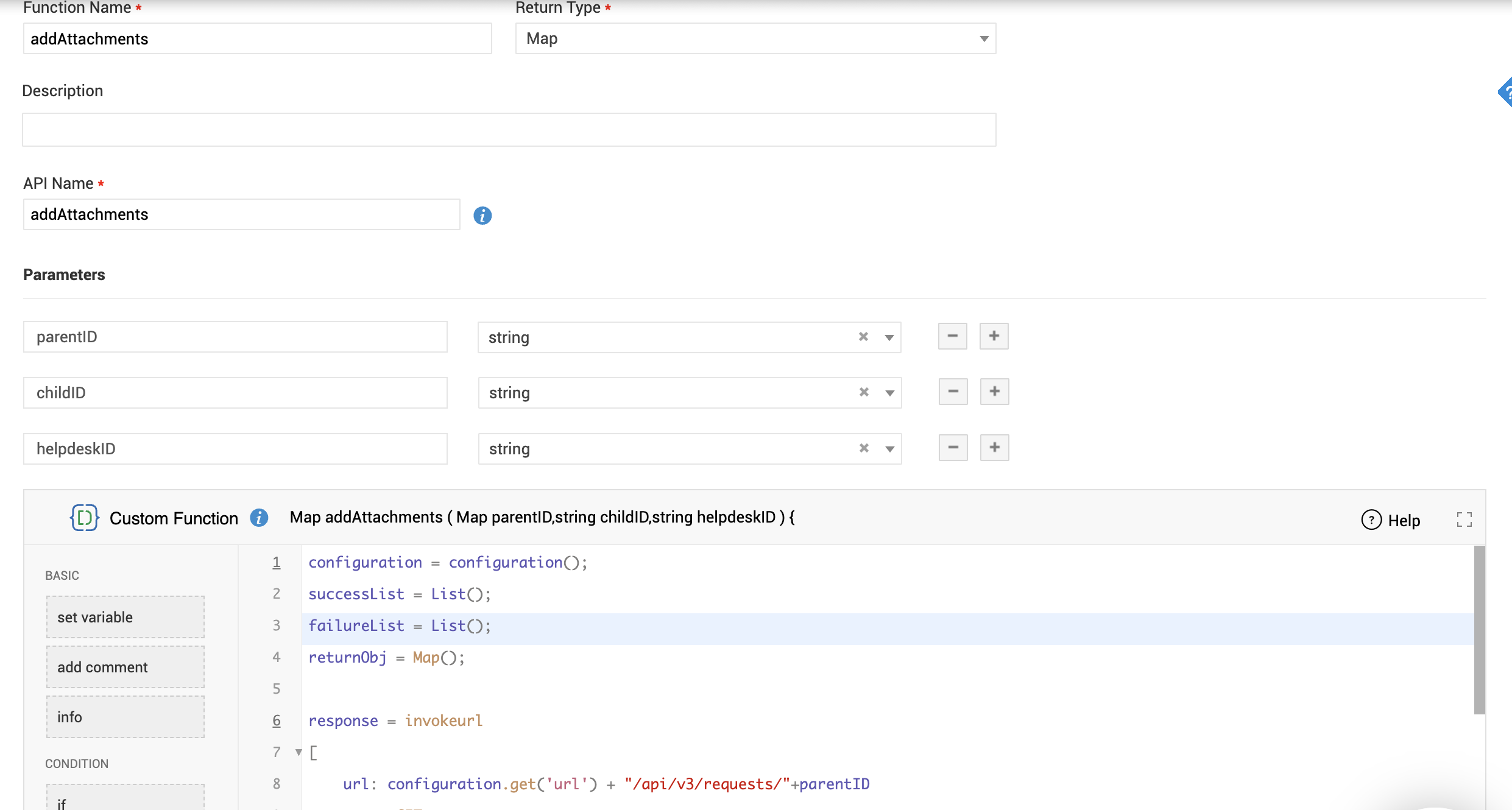This screenshot has width=1512, height=810.
Task: Expand the childID type dropdown arrow
Action: coord(889,393)
